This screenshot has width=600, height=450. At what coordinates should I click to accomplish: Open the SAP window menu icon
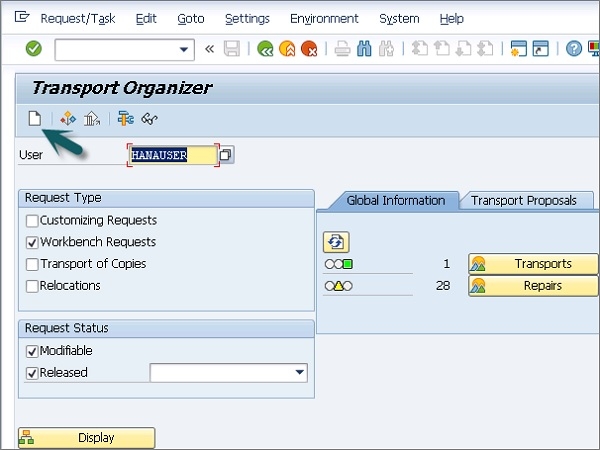[x=22, y=17]
